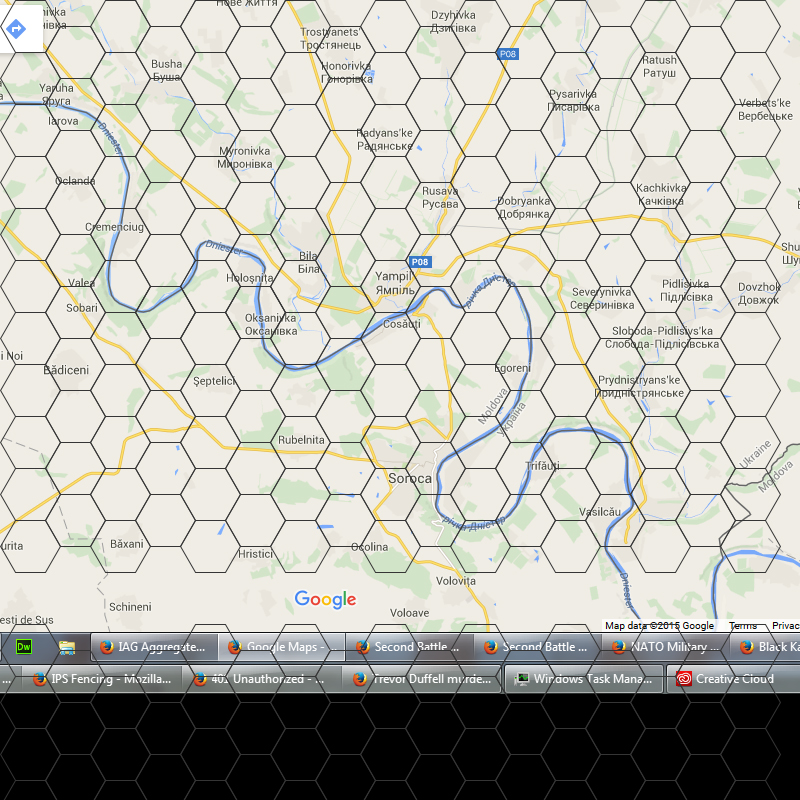
Task: Click the Severynivka Северинівка label
Action: (x=602, y=298)
